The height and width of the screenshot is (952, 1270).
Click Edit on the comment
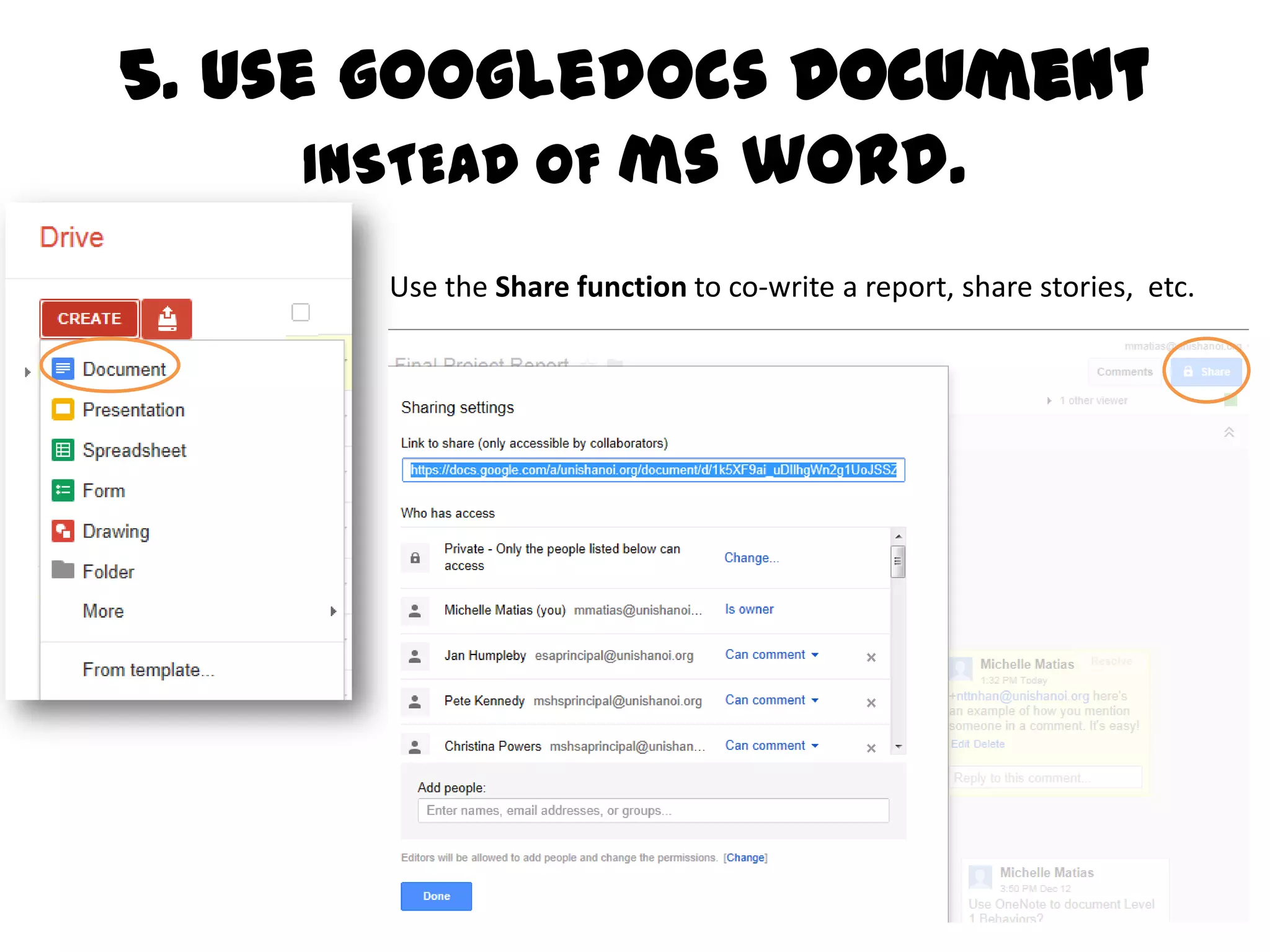[x=960, y=744]
